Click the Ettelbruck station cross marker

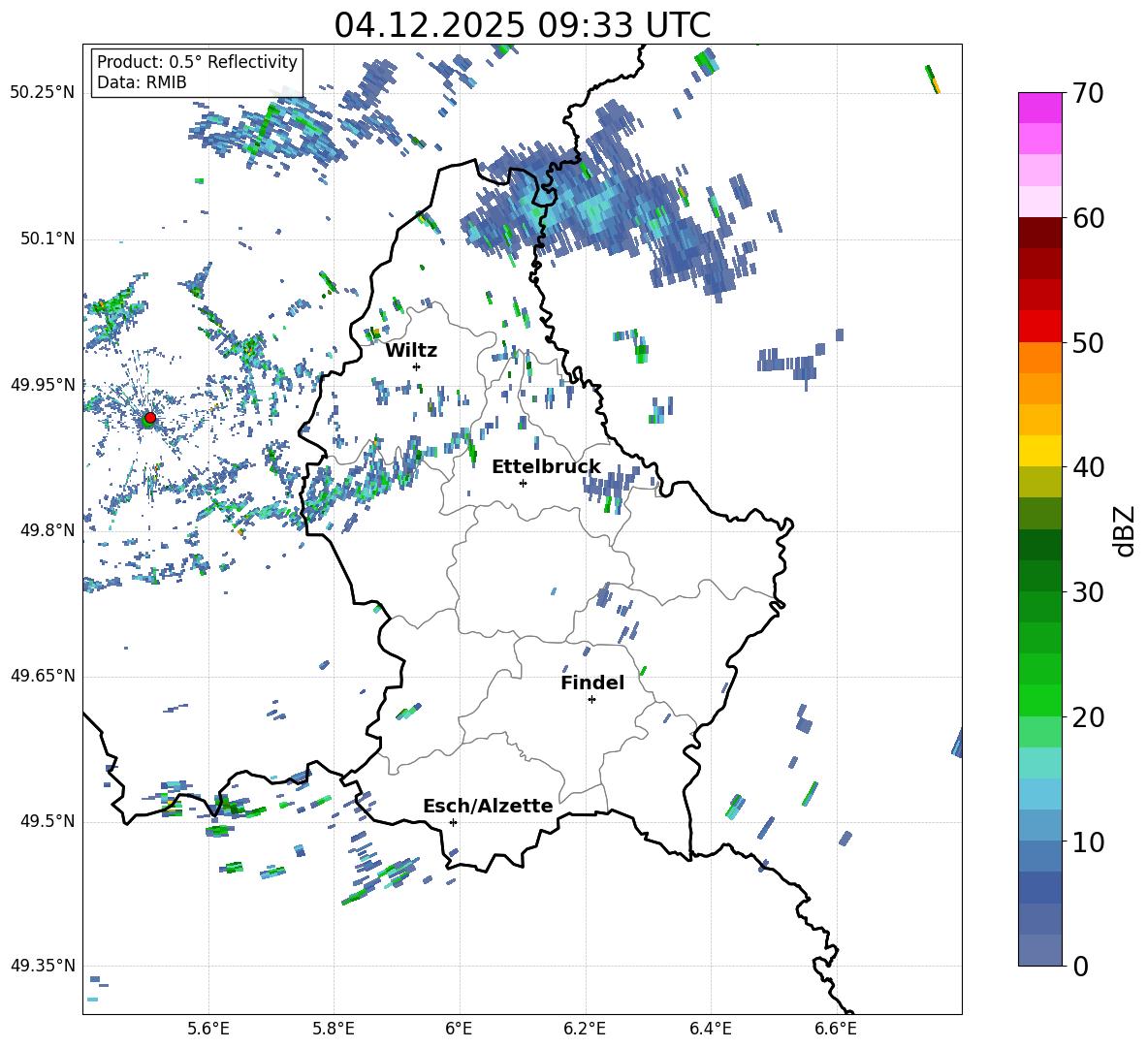(x=523, y=483)
